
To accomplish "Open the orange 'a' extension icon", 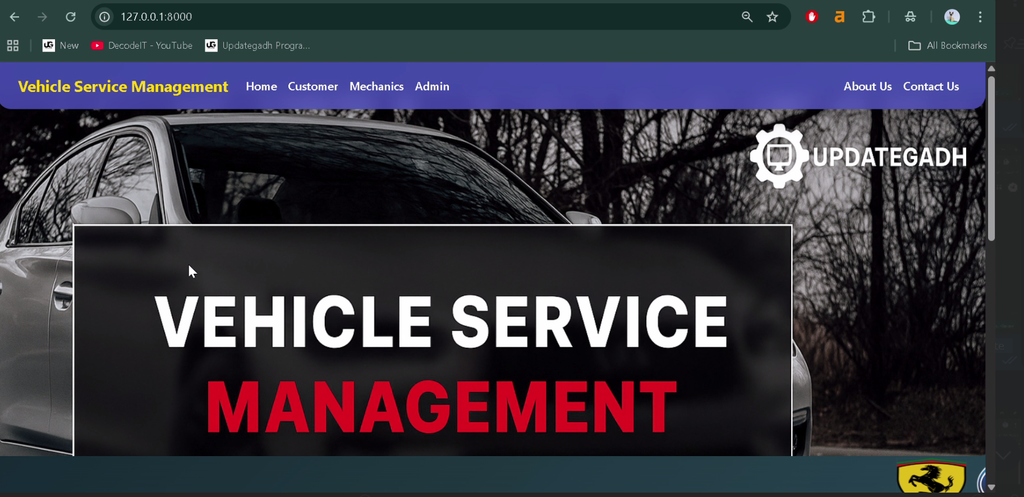I will pos(840,17).
